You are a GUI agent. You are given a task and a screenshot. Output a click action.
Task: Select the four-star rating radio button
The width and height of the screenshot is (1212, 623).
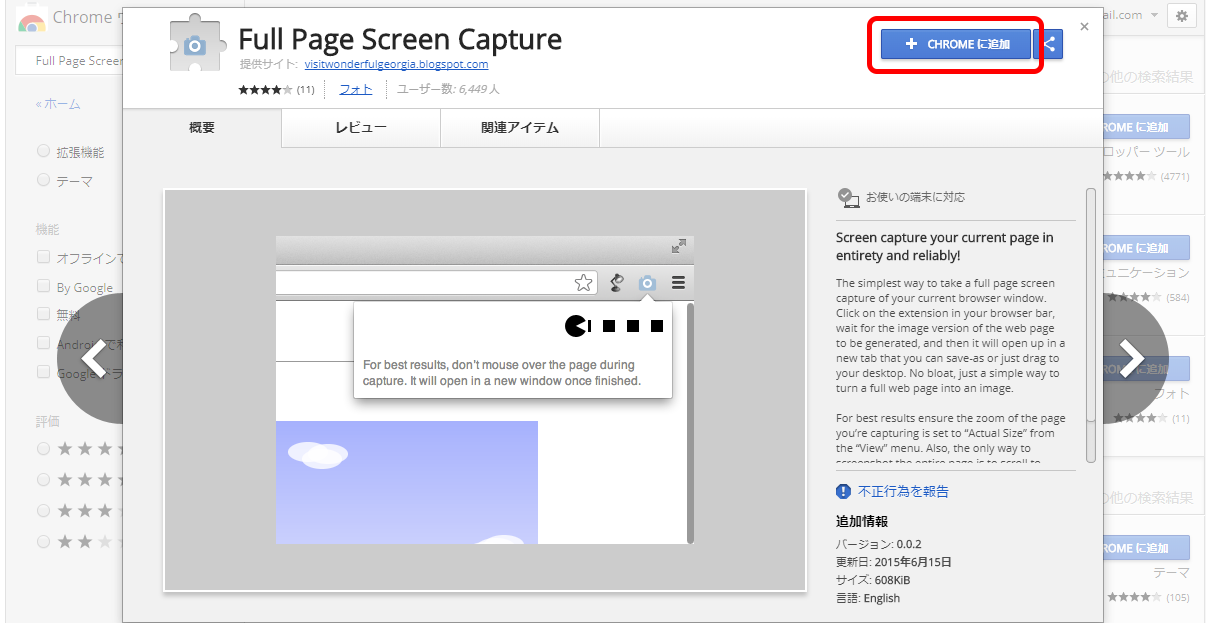[x=43, y=479]
